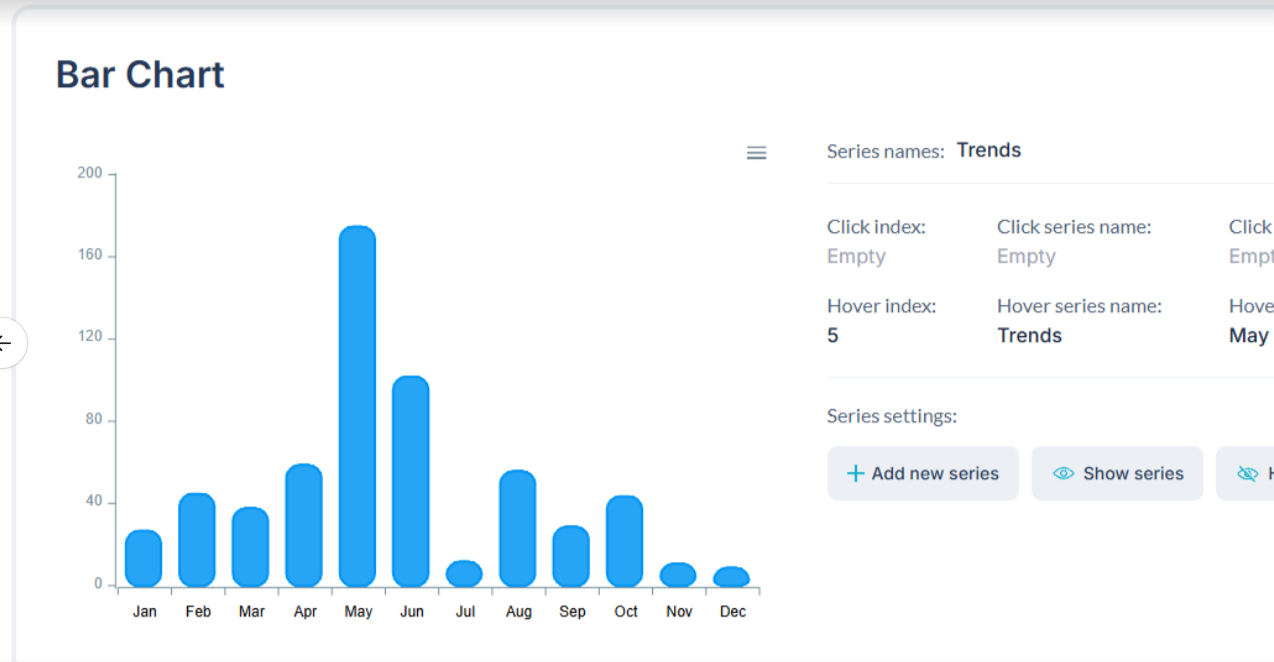Click the Bar Chart heading
Screen dimensions: 1274x662
click(x=140, y=75)
